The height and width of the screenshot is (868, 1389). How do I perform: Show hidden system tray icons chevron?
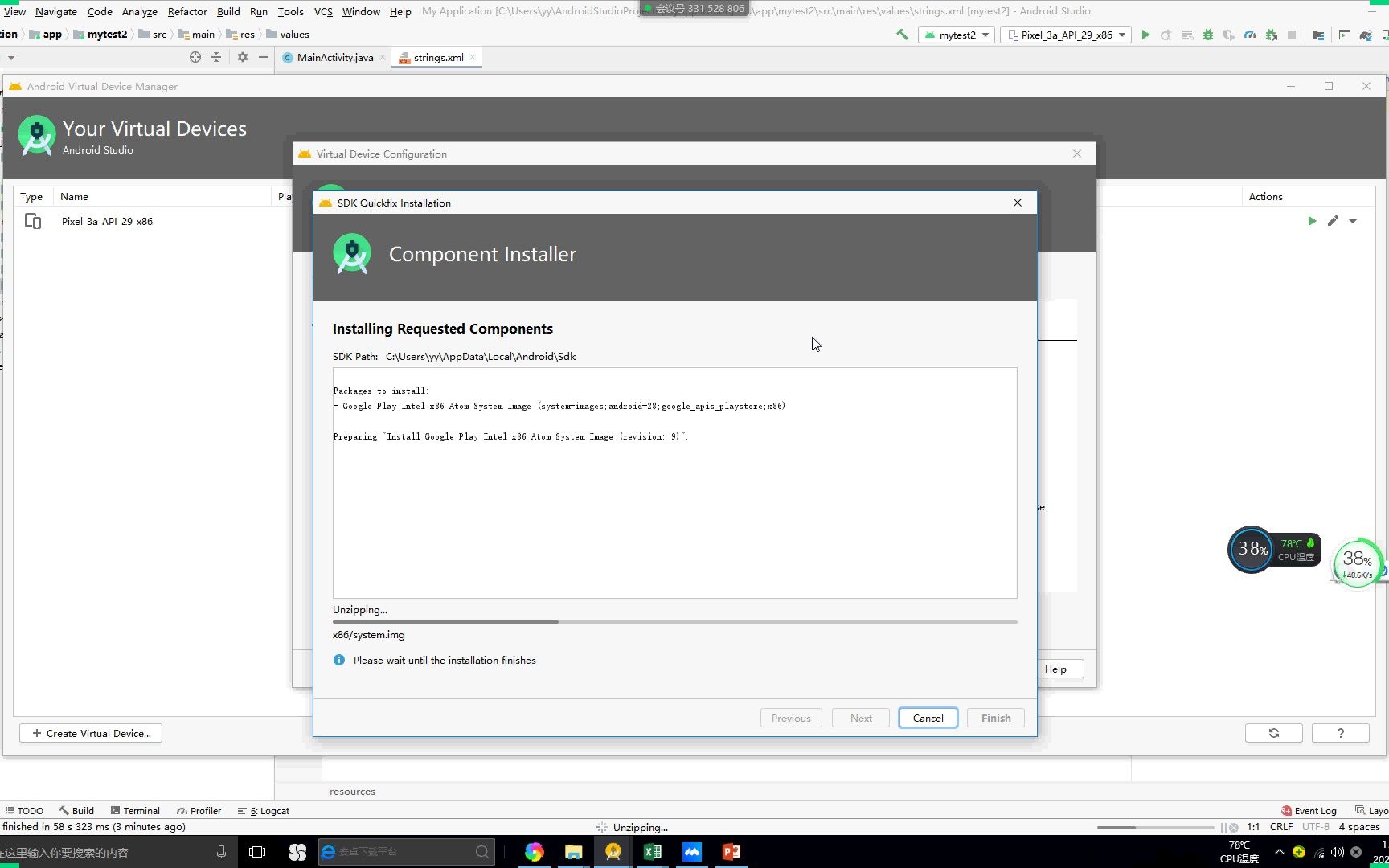pyautogui.click(x=1279, y=852)
